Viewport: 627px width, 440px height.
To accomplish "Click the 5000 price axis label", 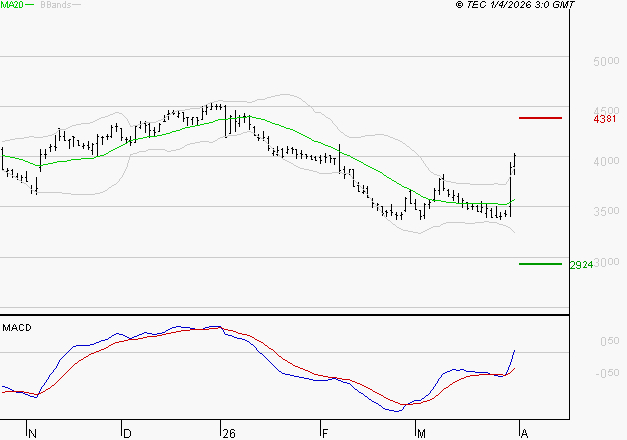I will (606, 62).
